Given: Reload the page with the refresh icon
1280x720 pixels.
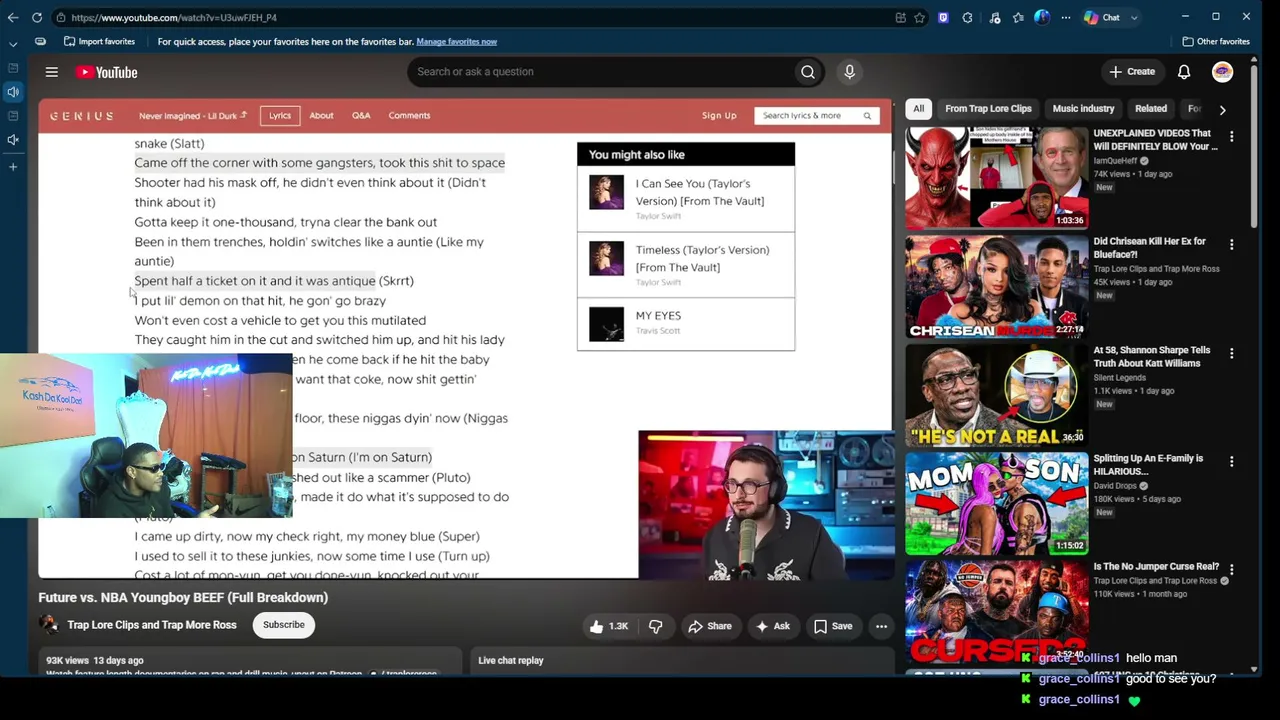Looking at the screenshot, I should pos(37,17).
